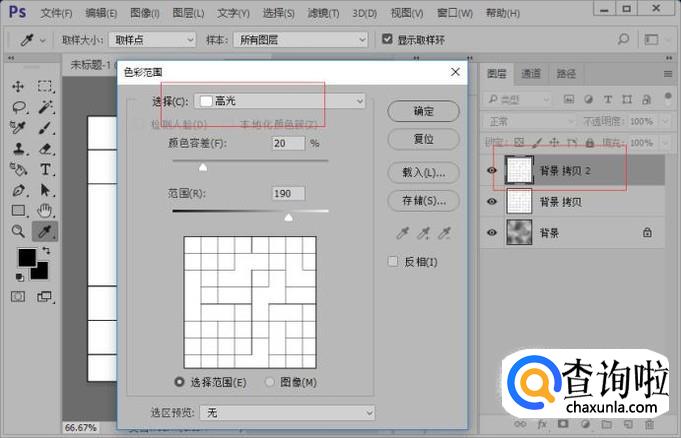Click the Add to Sample eyedropper
Screen dimensions: 681x438
tap(423, 233)
